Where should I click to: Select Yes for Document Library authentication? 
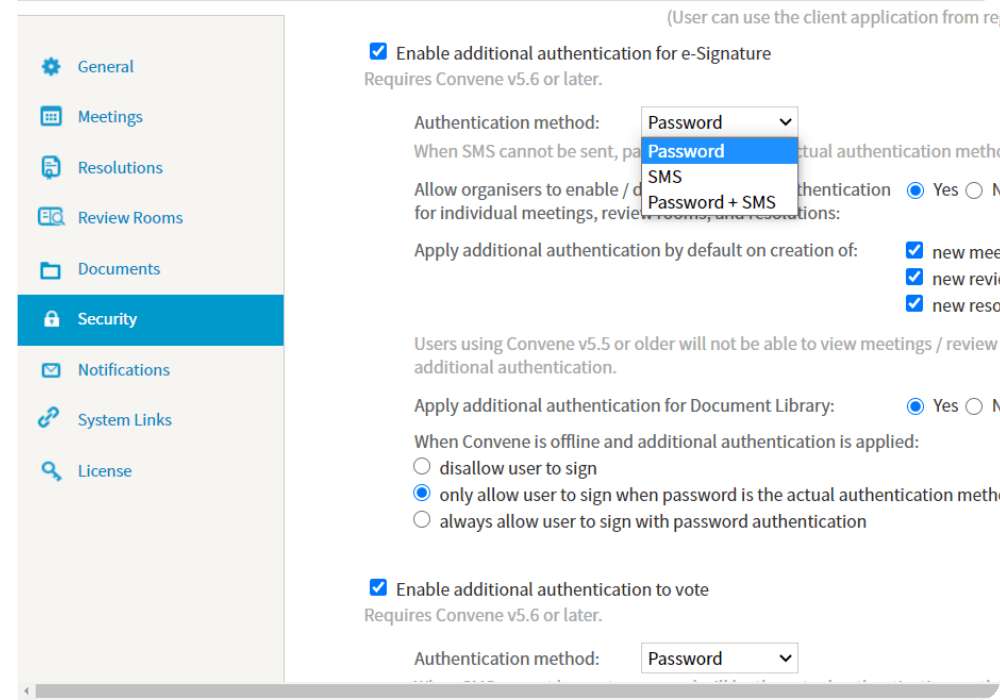[915, 406]
